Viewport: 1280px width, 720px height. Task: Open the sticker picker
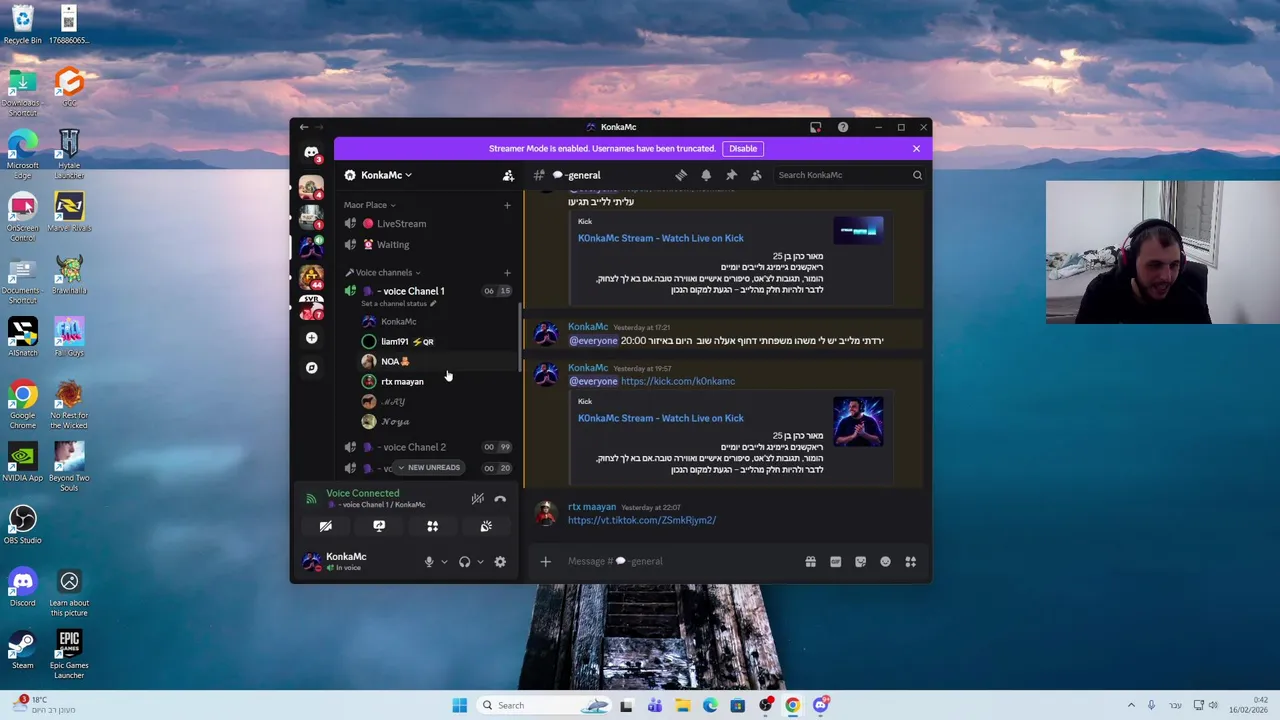(x=860, y=561)
